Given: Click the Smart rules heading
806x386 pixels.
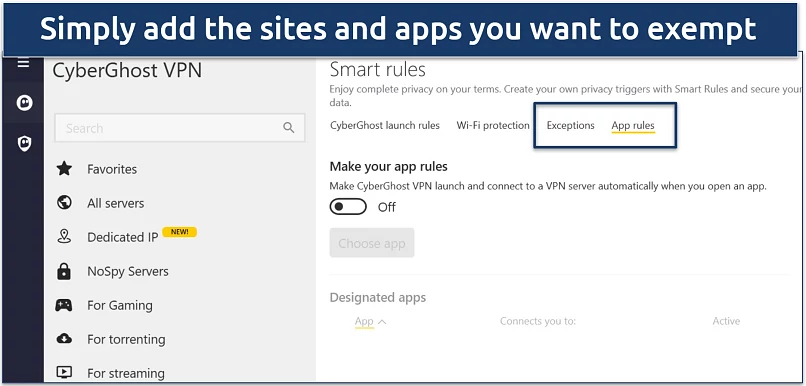Looking at the screenshot, I should tap(378, 69).
